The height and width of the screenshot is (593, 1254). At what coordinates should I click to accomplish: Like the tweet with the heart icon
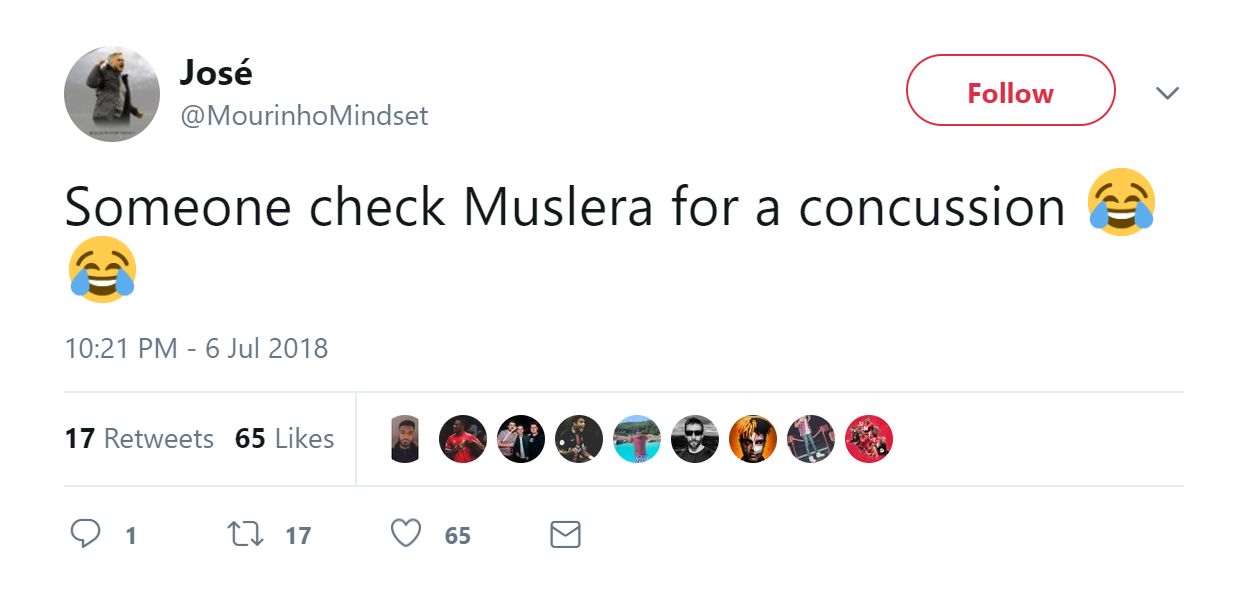click(x=405, y=535)
